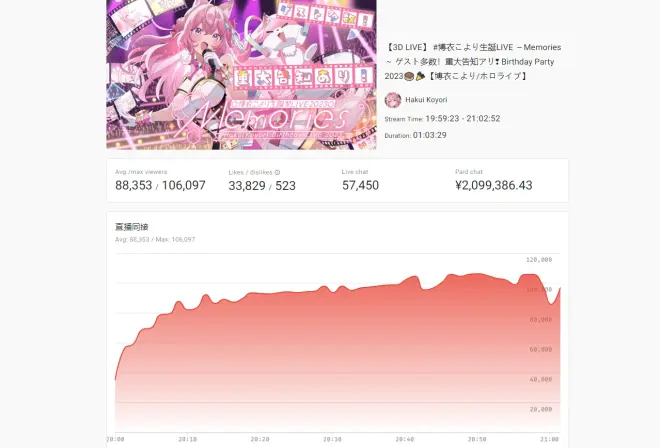
Task: Click the 40,000 label on the chart y-axis
Action: click(540, 379)
